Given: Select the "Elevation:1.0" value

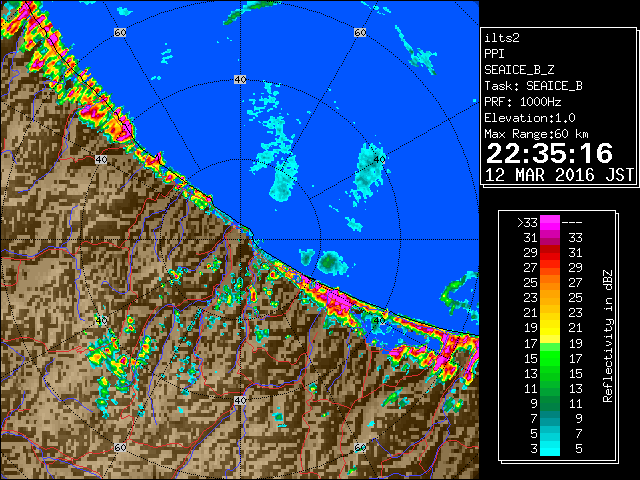Looking at the screenshot, I should point(529,118).
